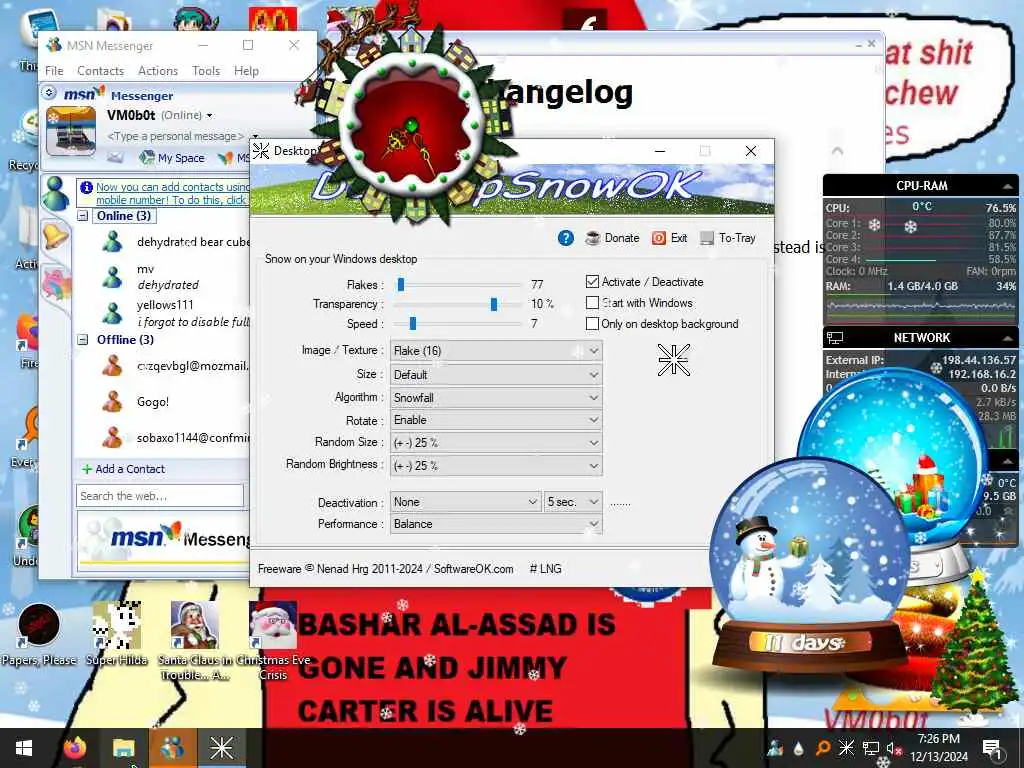Image resolution: width=1024 pixels, height=768 pixels.
Task: Click the round arrow button beside msn logo
Action: (50, 93)
